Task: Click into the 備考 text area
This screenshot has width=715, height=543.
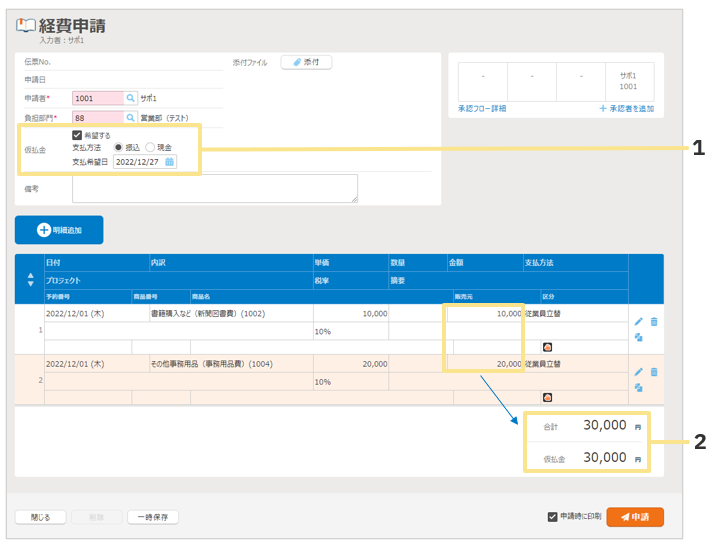Action: tap(215, 188)
